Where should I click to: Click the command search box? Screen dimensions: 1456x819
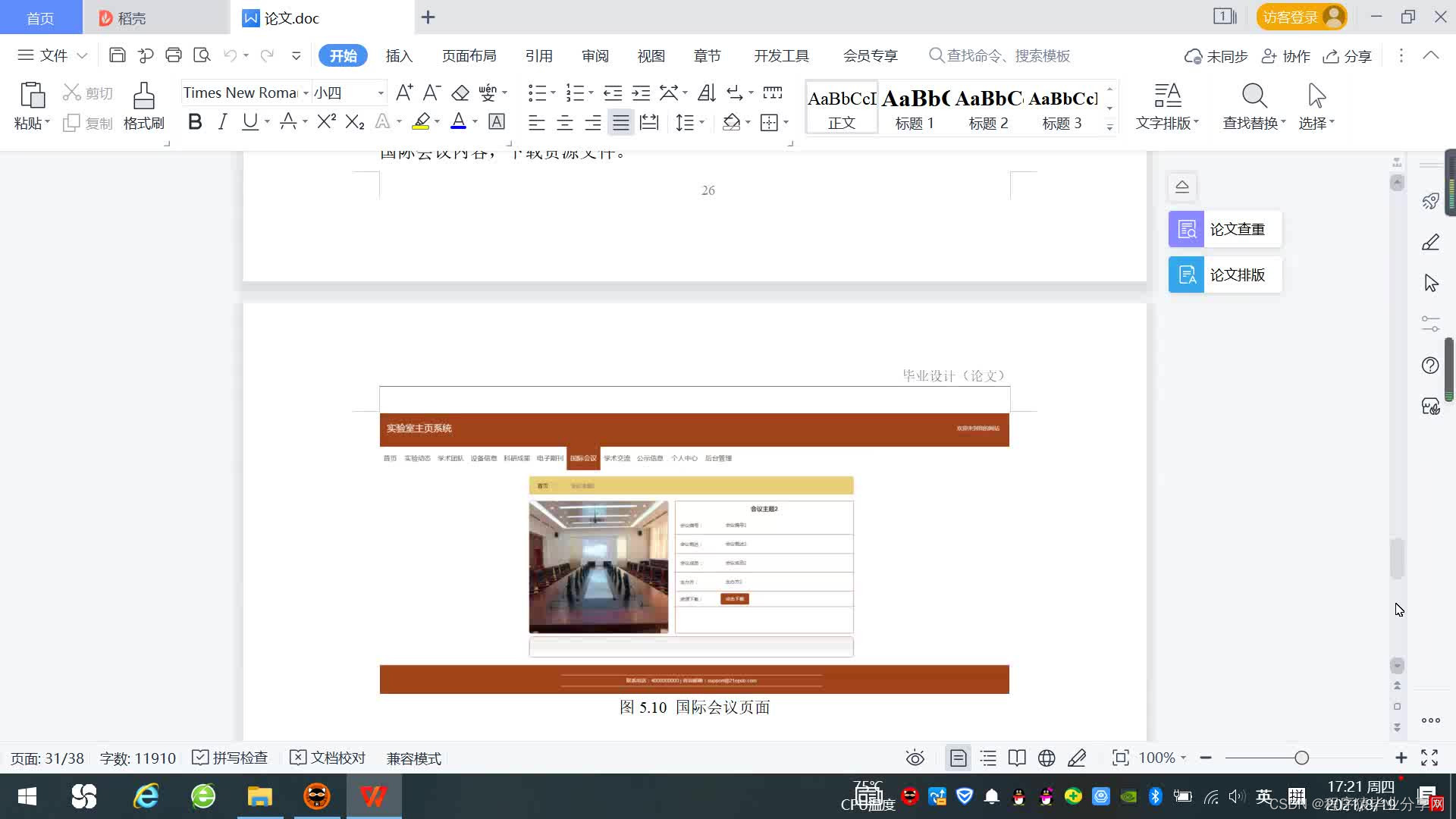(x=1009, y=56)
